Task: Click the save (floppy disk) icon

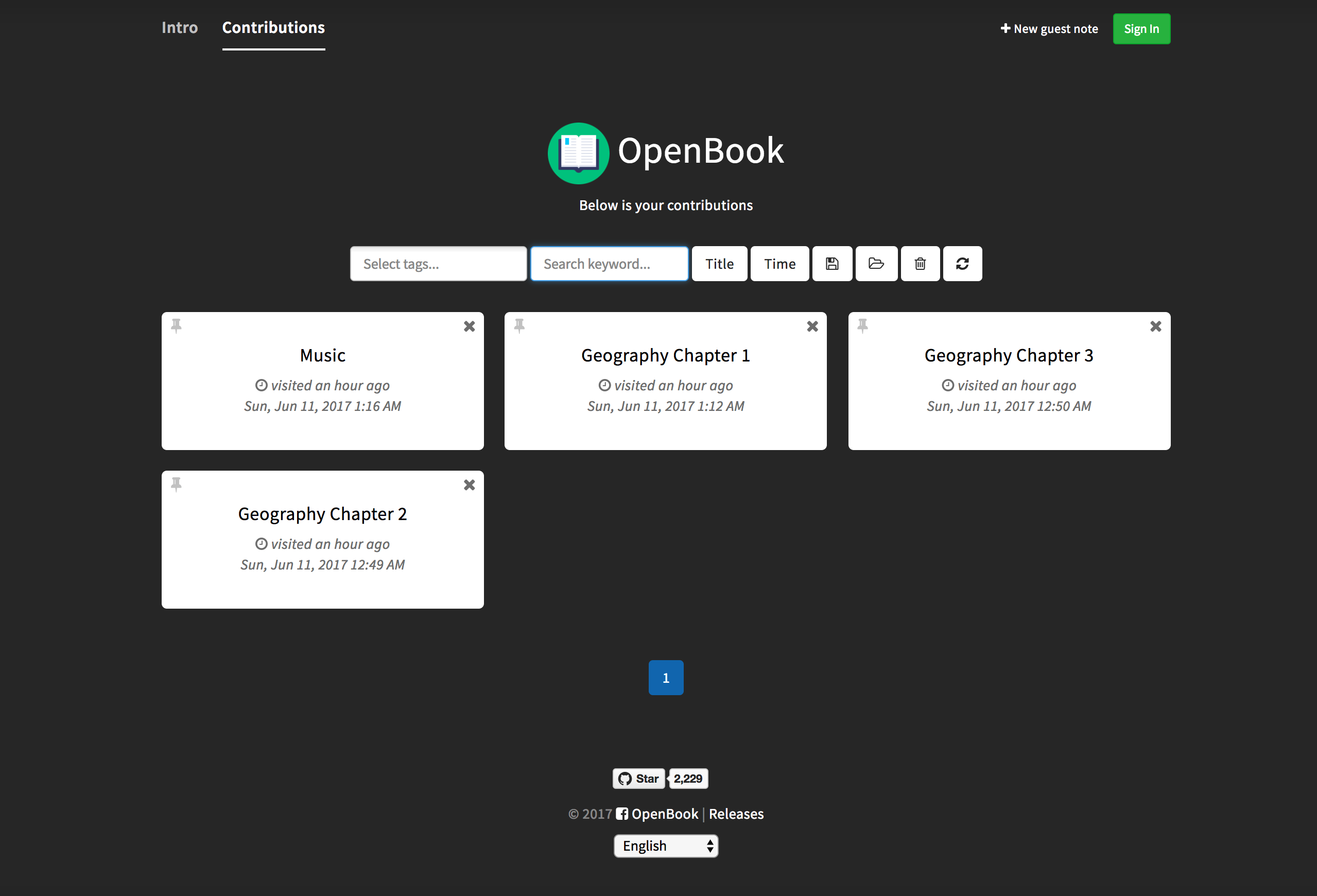Action: click(x=832, y=264)
